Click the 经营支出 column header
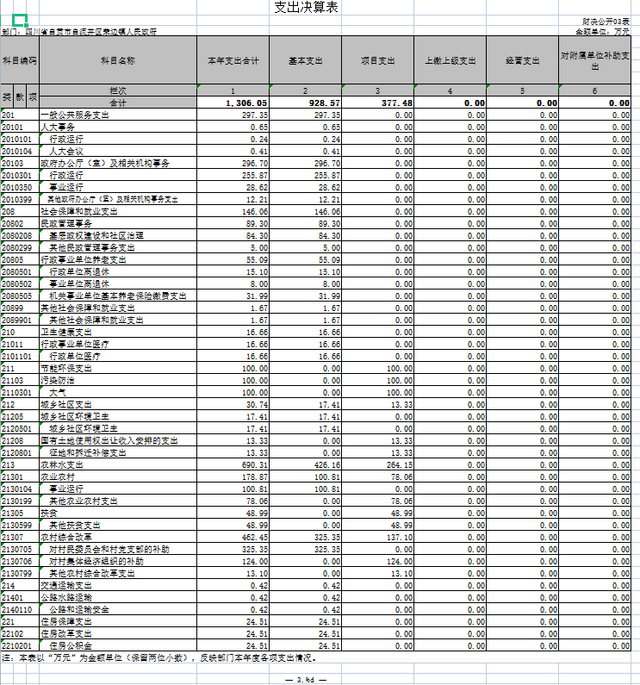Screen dimensions: 640x685 [523, 60]
